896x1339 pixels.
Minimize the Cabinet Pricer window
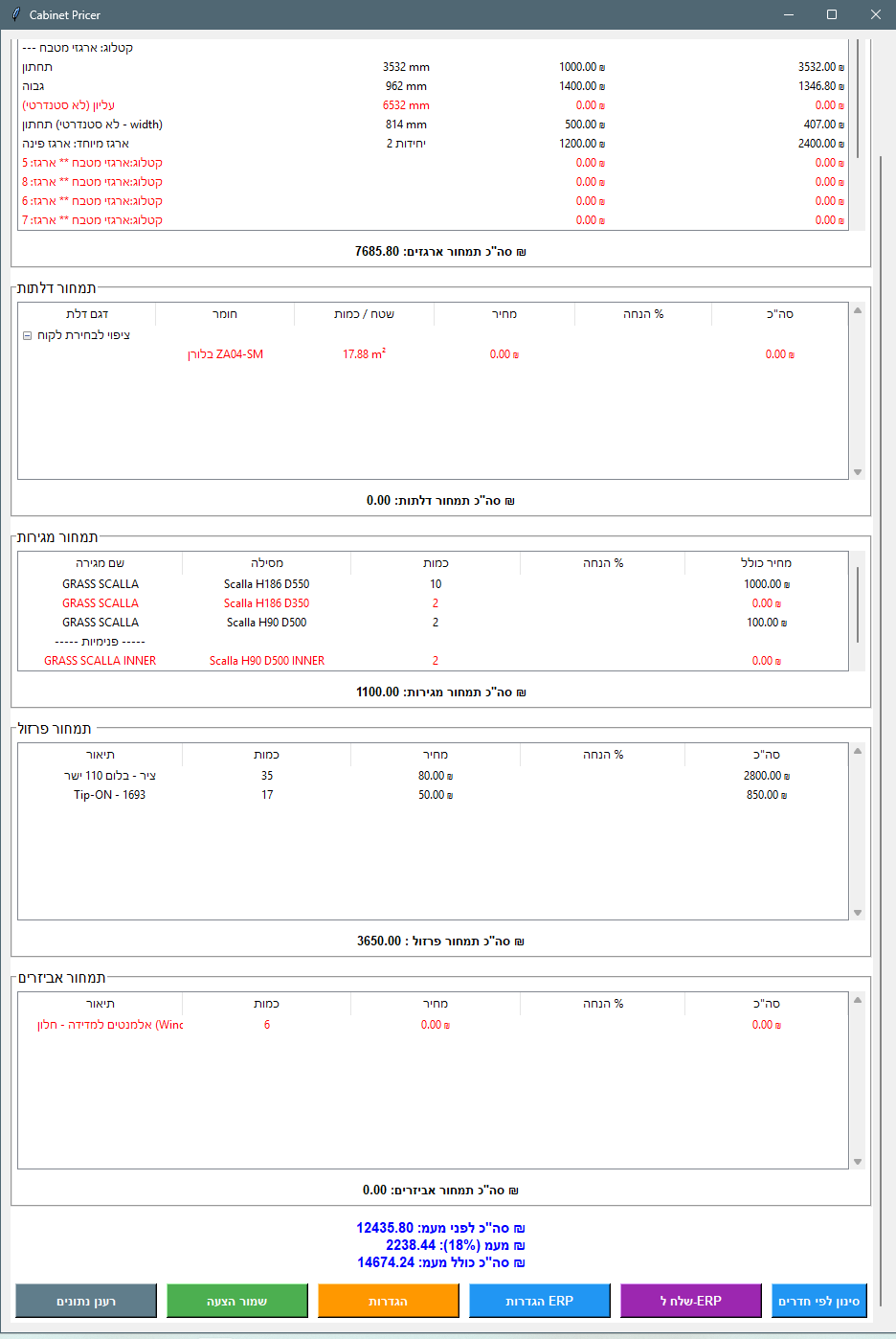(x=789, y=14)
